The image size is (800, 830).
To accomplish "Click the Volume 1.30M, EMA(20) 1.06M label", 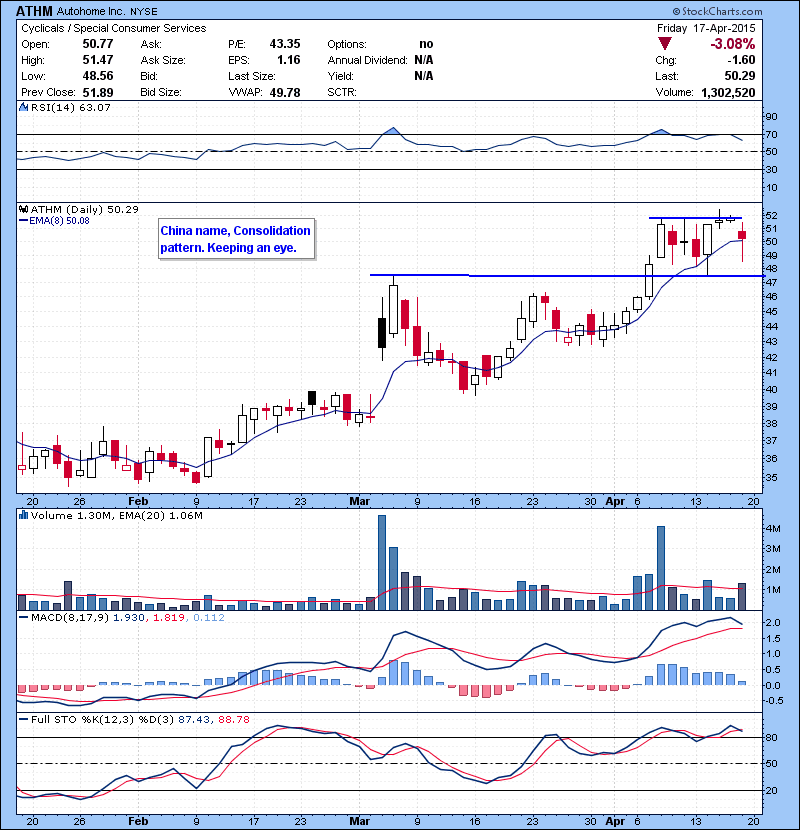I will click(116, 515).
